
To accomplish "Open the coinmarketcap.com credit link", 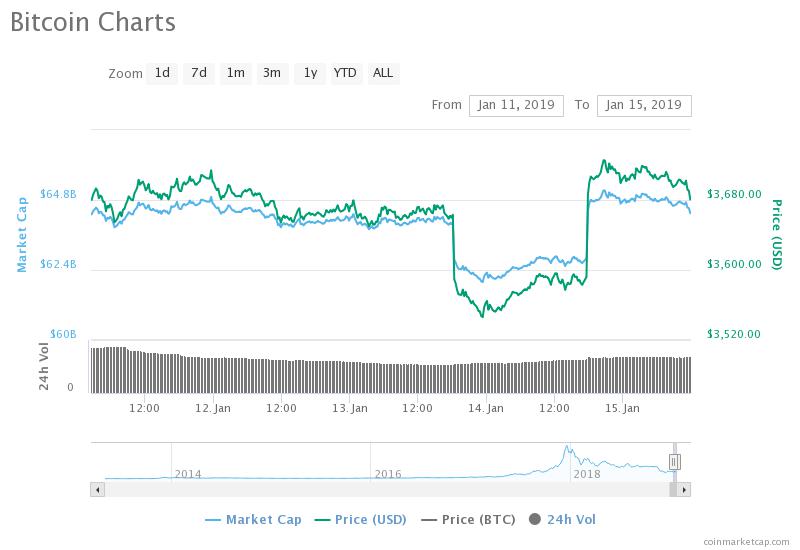I will [x=746, y=542].
